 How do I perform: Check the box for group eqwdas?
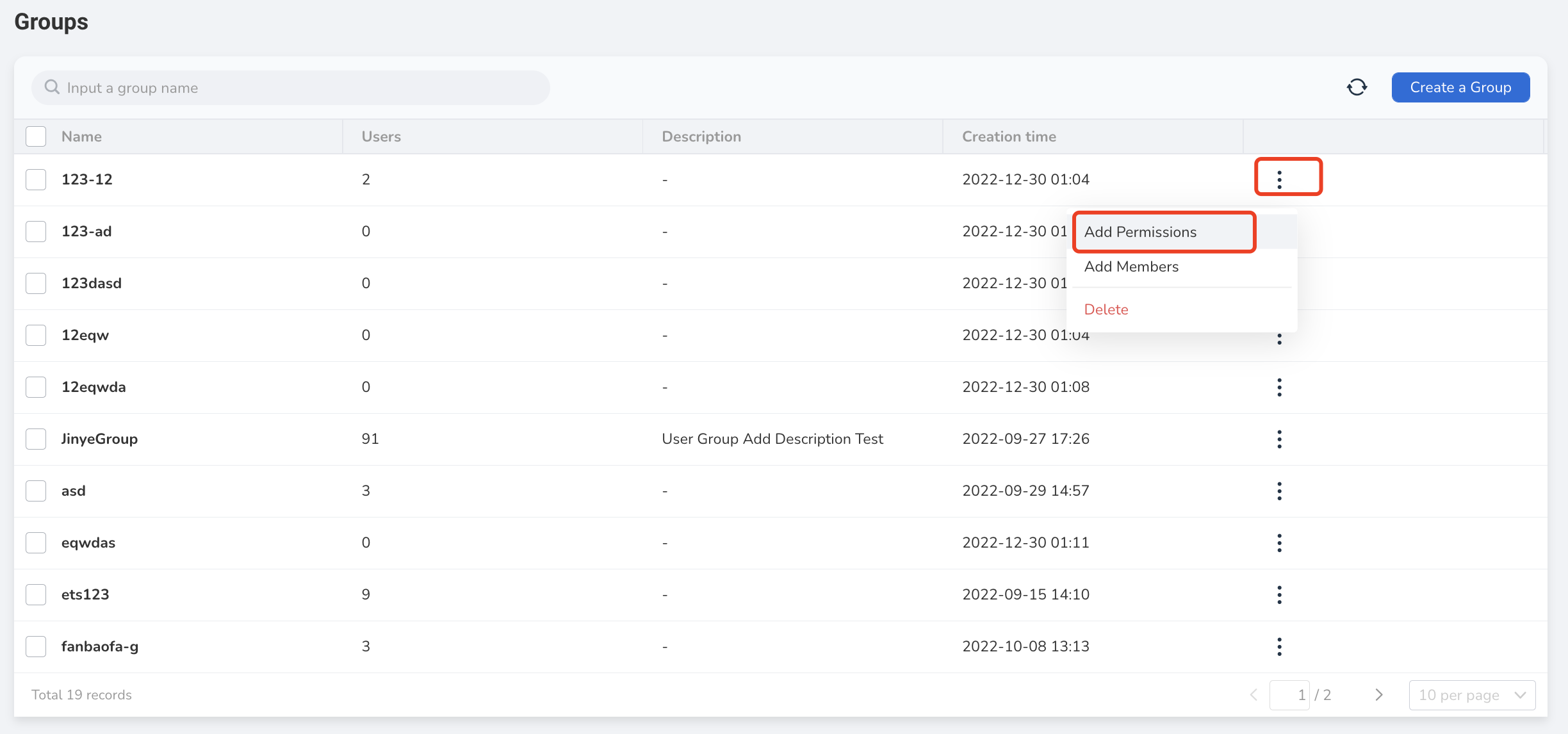point(36,542)
